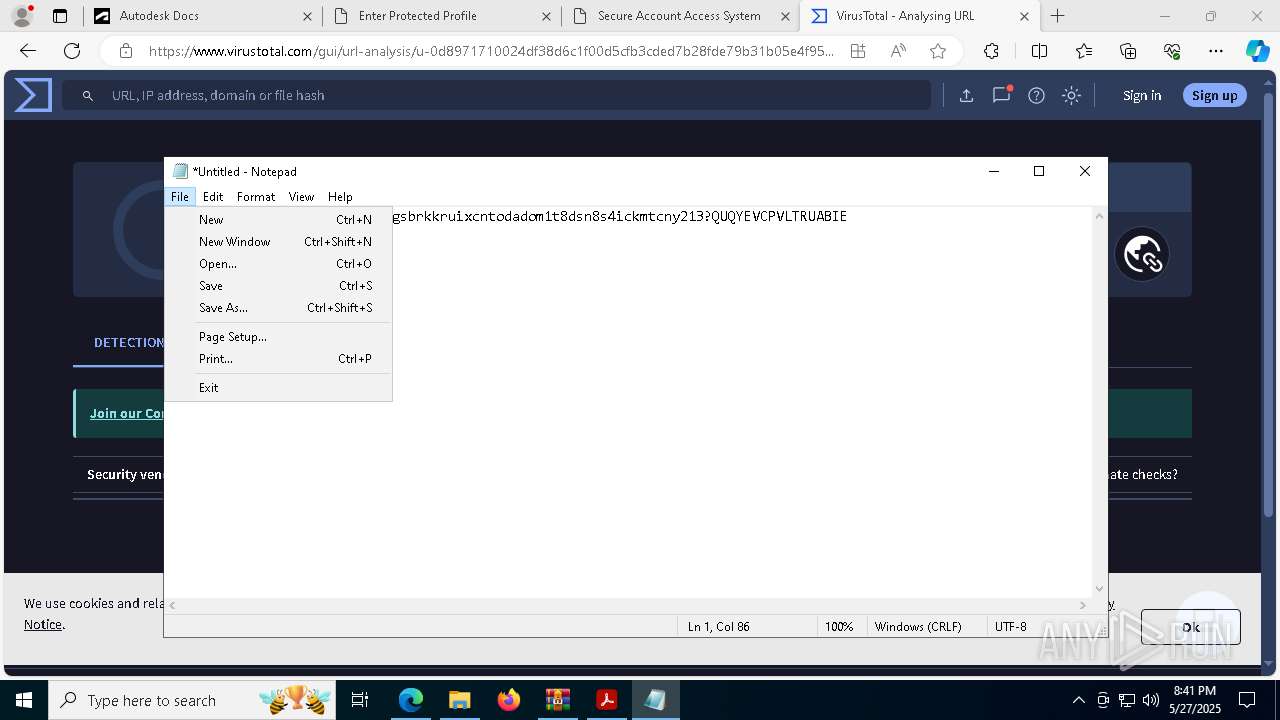Close the Autodesk Docs tab
Viewport: 1280px width, 720px height.
(307, 16)
